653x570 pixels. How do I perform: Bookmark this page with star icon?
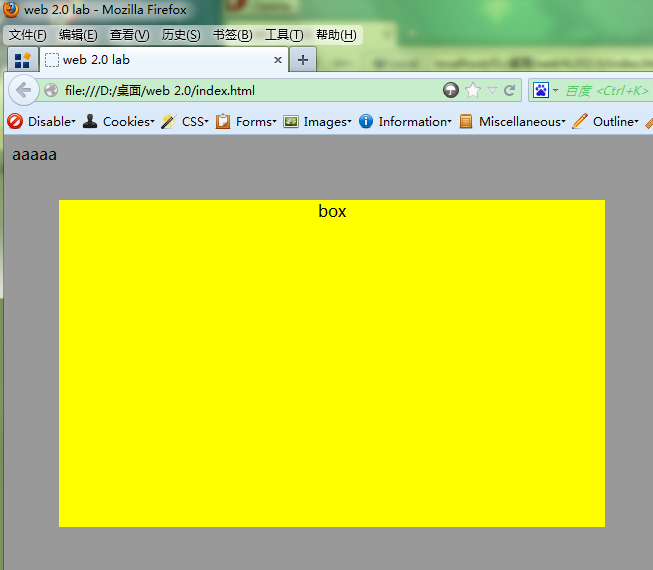pos(473,90)
